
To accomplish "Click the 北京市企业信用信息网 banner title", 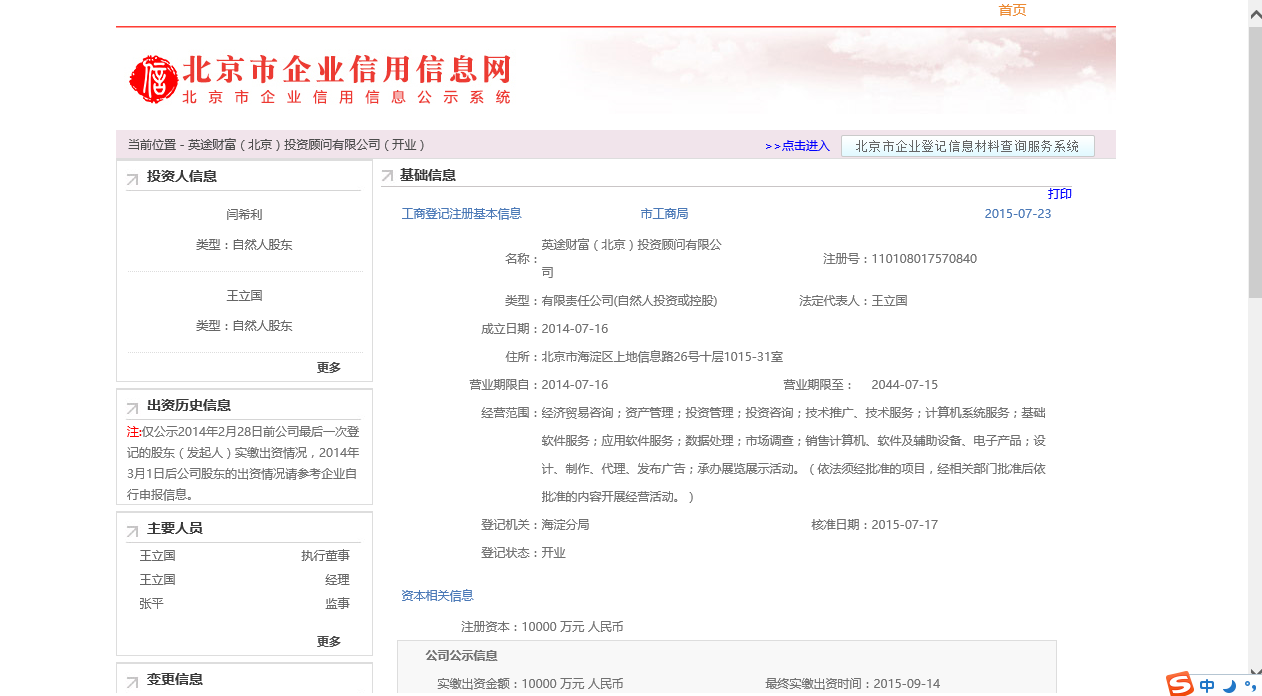I will click(346, 70).
